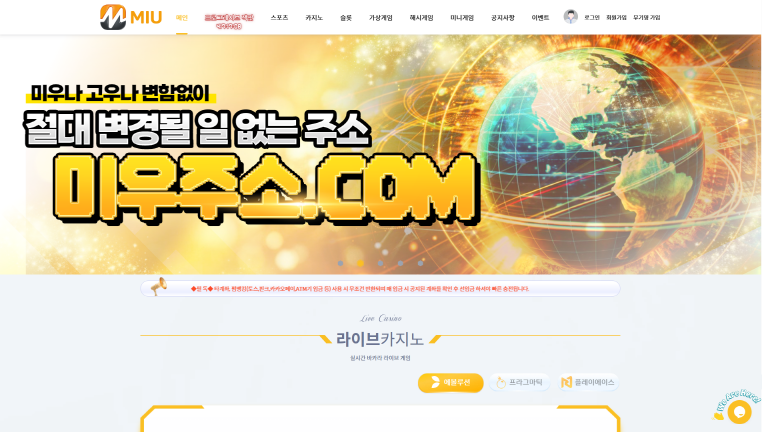Select the 프라그마틱 provider tab
The width and height of the screenshot is (762, 432).
click(x=520, y=383)
